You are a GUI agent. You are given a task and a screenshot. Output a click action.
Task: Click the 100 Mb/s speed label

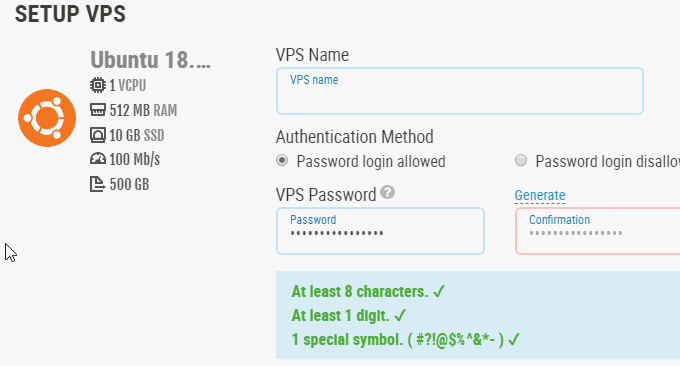pos(134,160)
